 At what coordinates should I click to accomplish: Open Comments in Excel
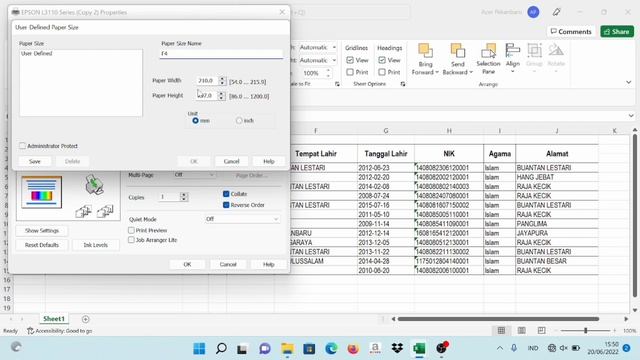[x=571, y=31]
